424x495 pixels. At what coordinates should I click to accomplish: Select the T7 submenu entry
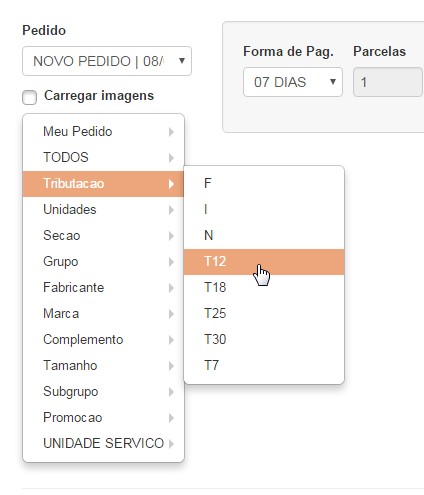(x=264, y=366)
